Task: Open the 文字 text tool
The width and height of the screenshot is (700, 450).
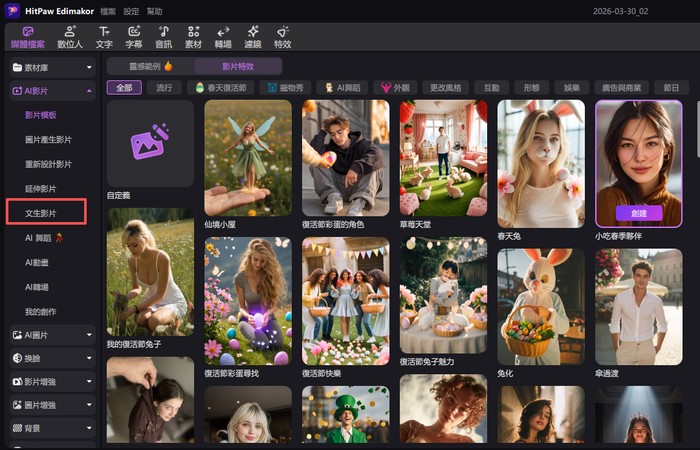Action: (x=104, y=37)
